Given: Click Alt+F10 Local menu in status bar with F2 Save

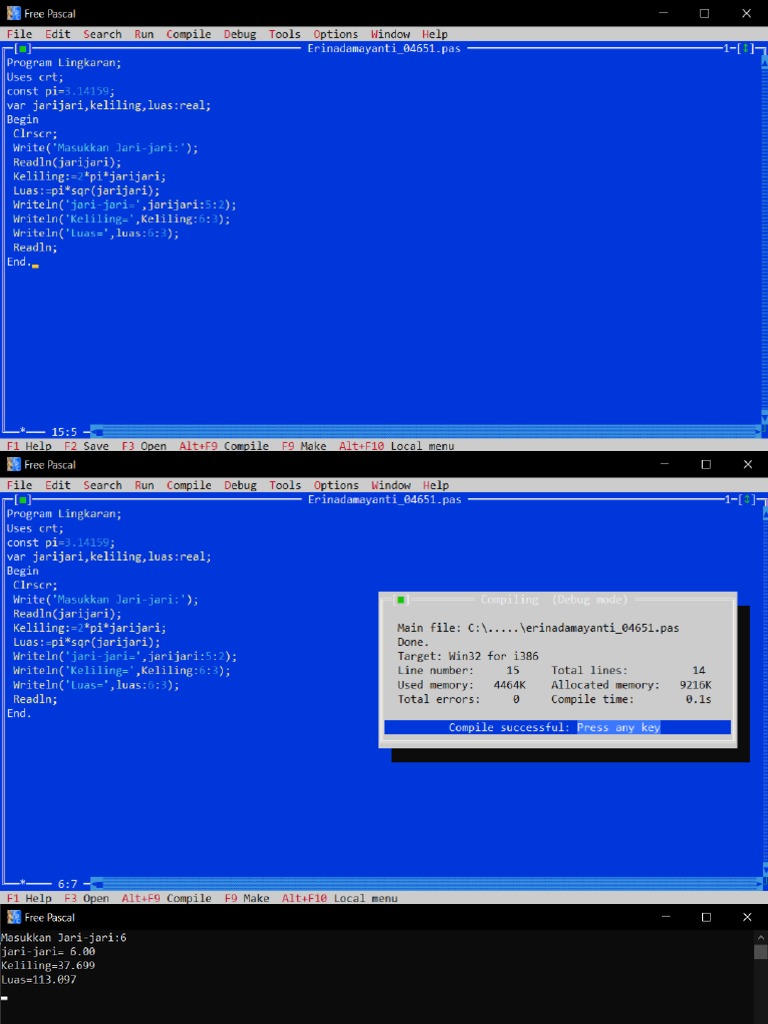Looking at the screenshot, I should 396,446.
